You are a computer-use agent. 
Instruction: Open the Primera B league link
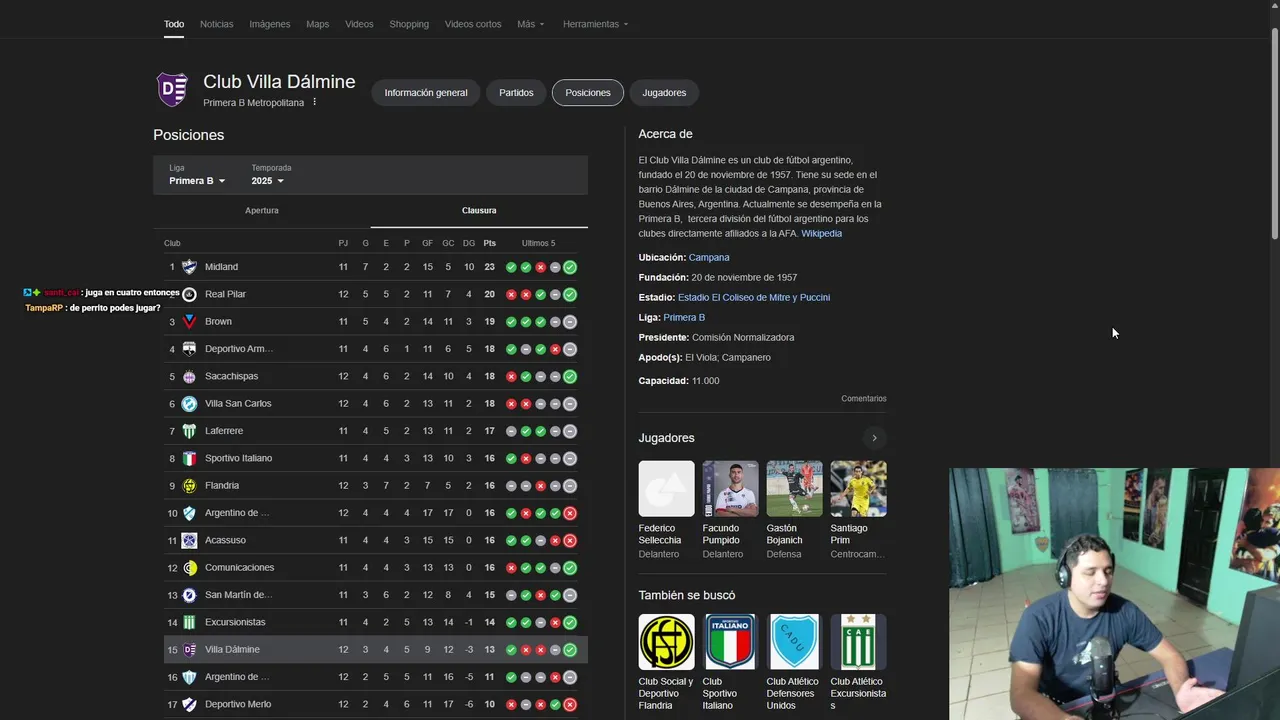coord(684,317)
